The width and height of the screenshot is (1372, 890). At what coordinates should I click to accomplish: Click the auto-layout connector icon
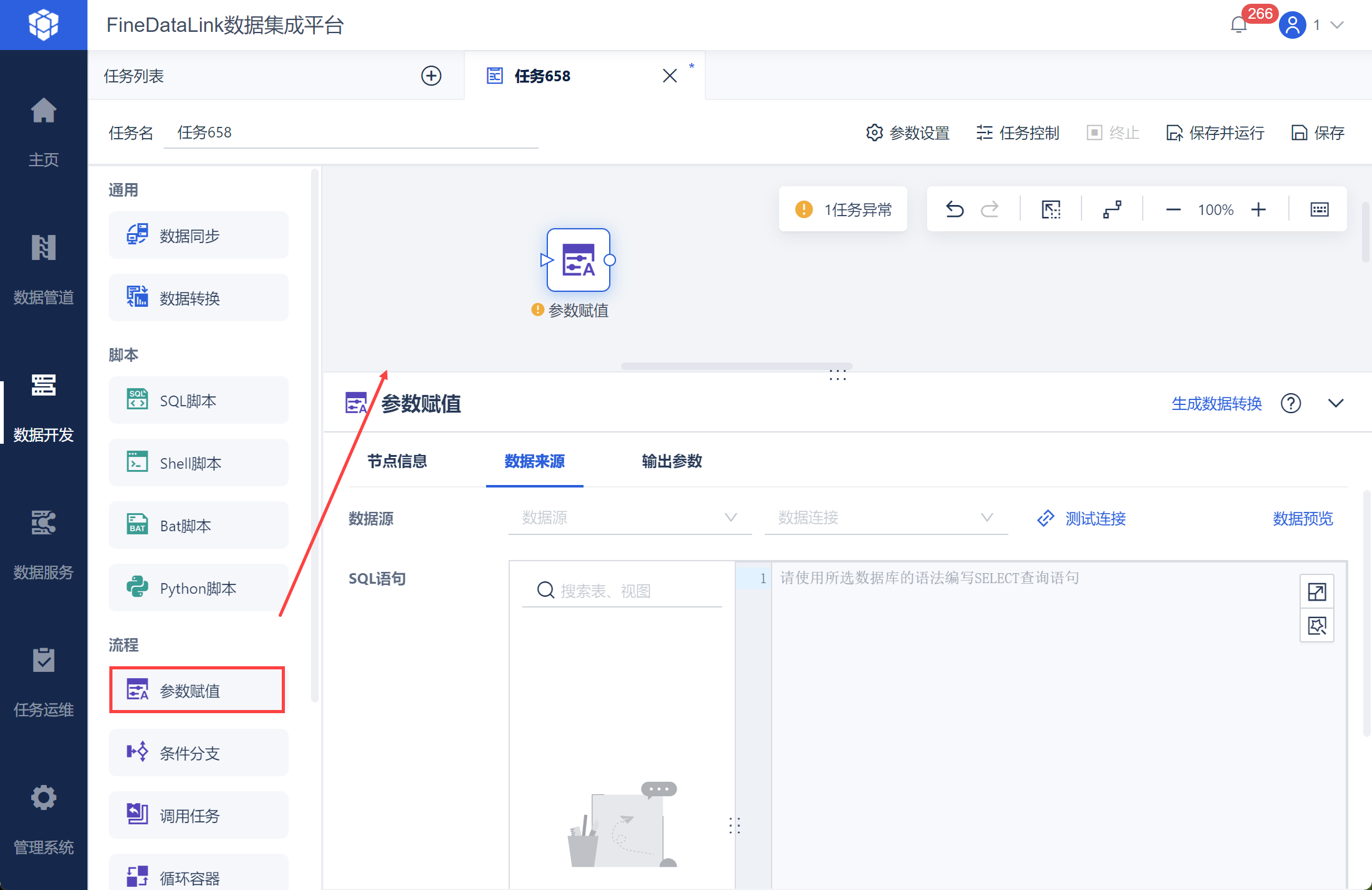click(x=1112, y=209)
